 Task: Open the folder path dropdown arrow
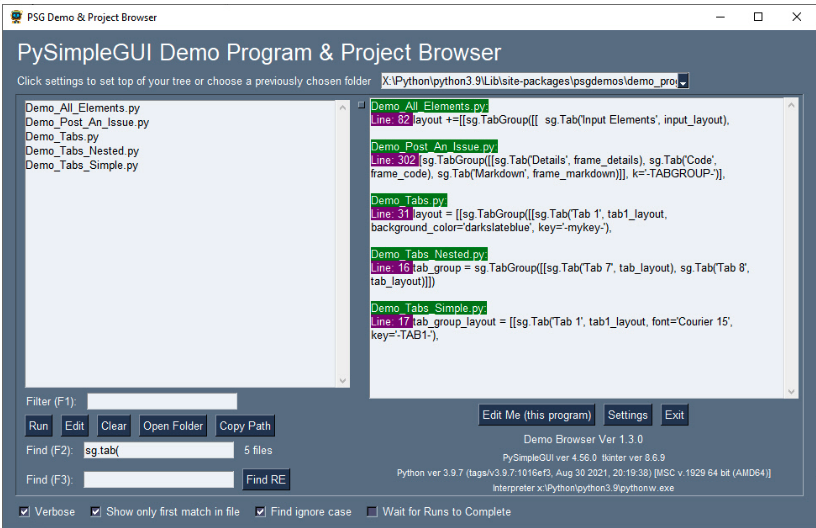pos(683,81)
